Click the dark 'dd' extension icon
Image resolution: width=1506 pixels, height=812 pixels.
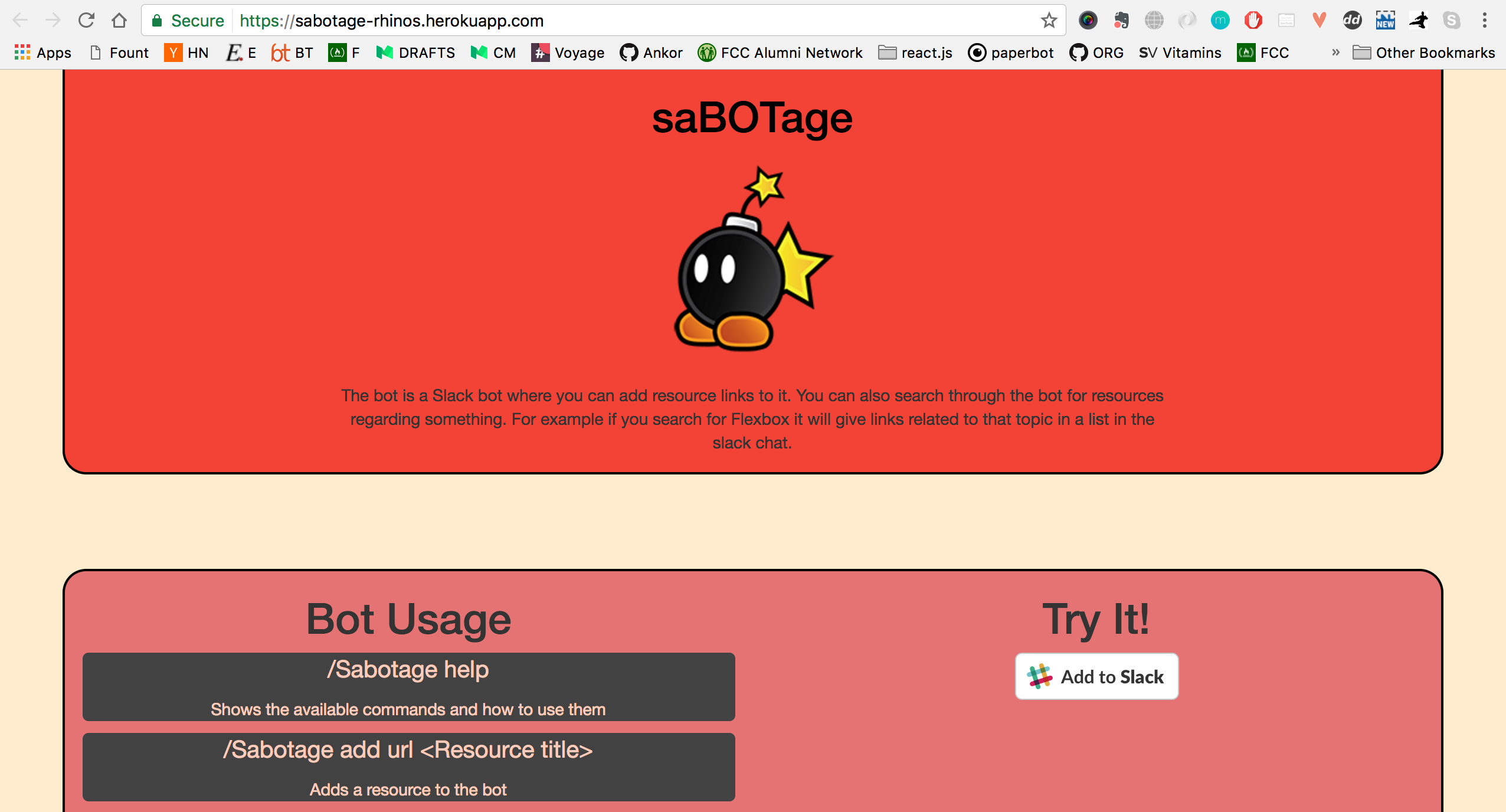[1353, 21]
